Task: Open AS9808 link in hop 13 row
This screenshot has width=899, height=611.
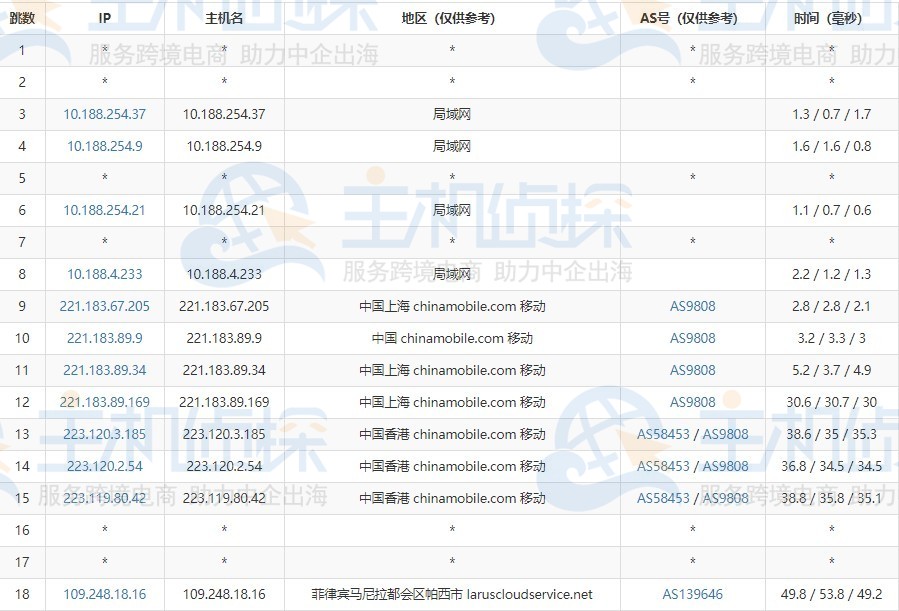Action: pos(725,434)
